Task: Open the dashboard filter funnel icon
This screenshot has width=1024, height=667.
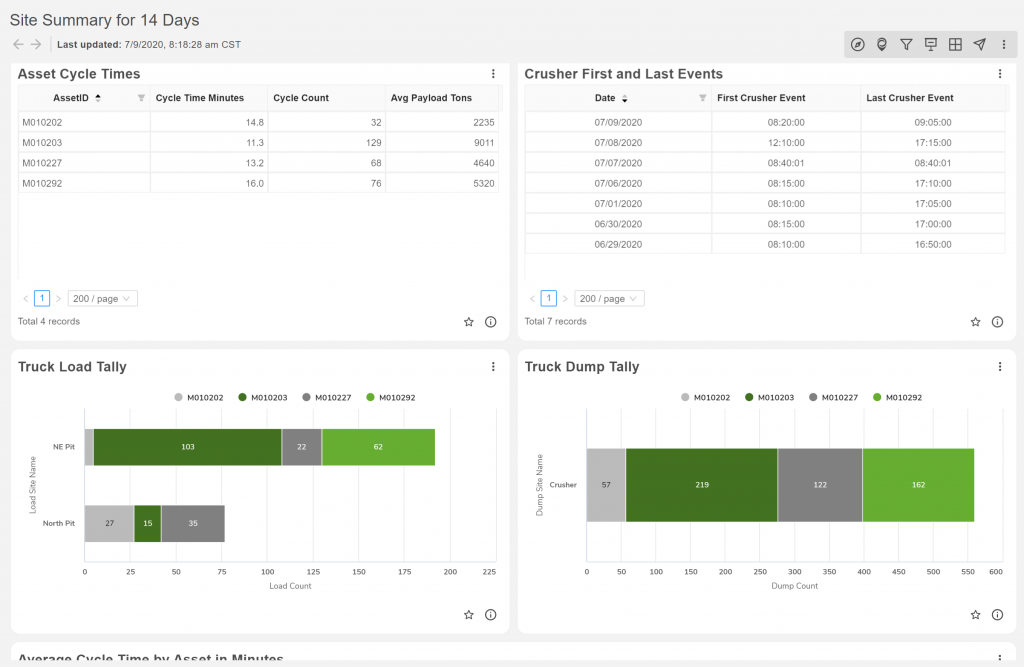Action: 906,44
